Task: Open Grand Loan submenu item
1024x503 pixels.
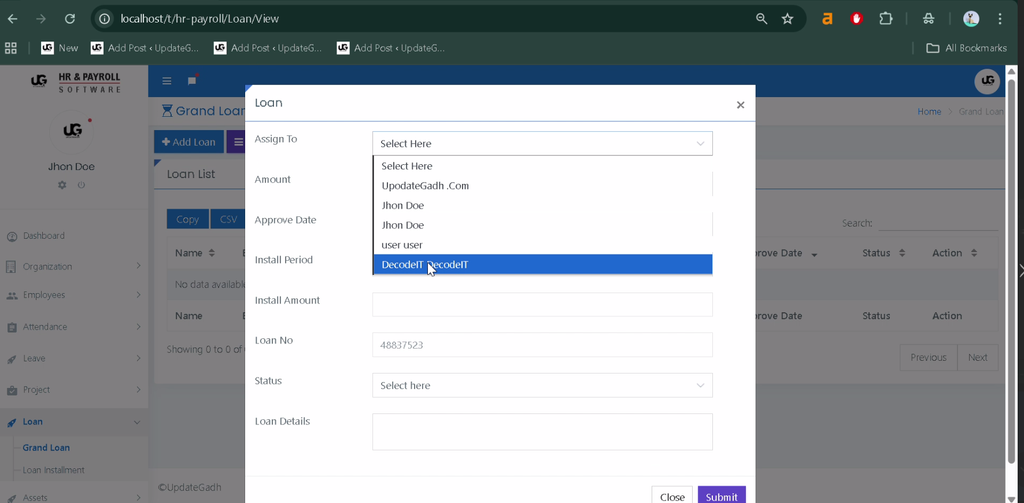Action: coord(46,448)
